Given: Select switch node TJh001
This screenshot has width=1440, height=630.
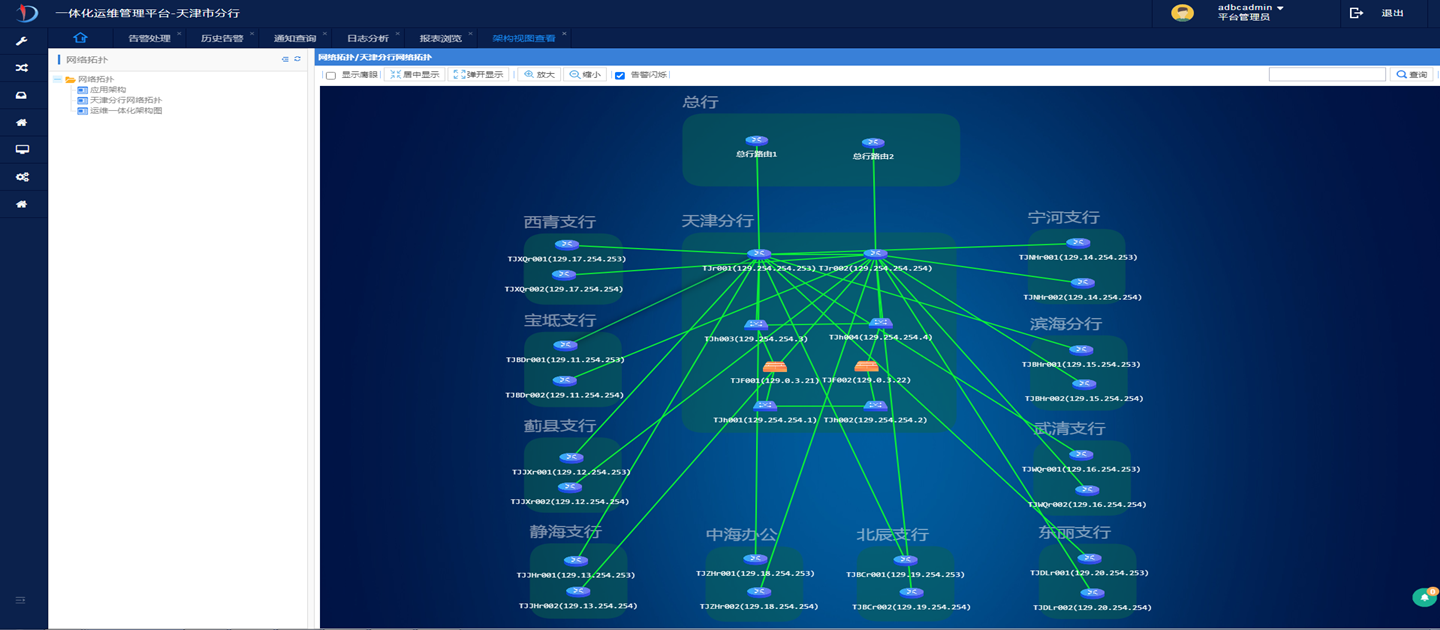Looking at the screenshot, I should (x=765, y=406).
